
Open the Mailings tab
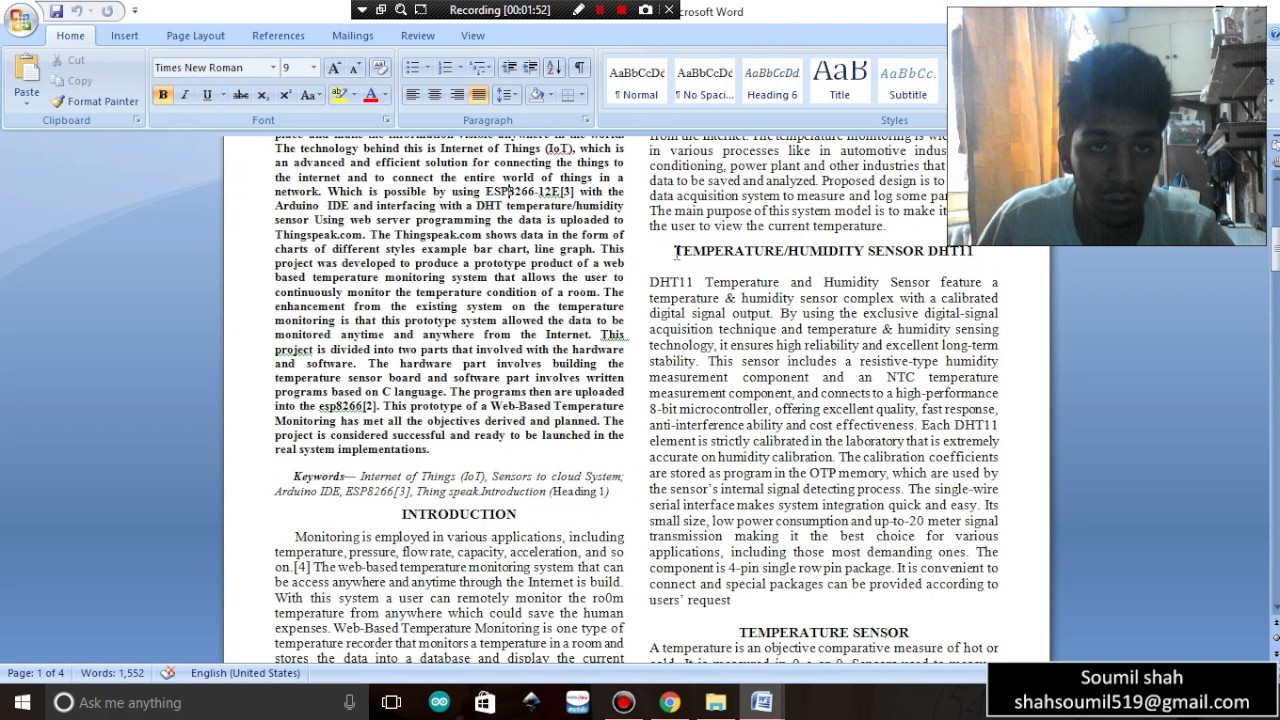(x=353, y=36)
